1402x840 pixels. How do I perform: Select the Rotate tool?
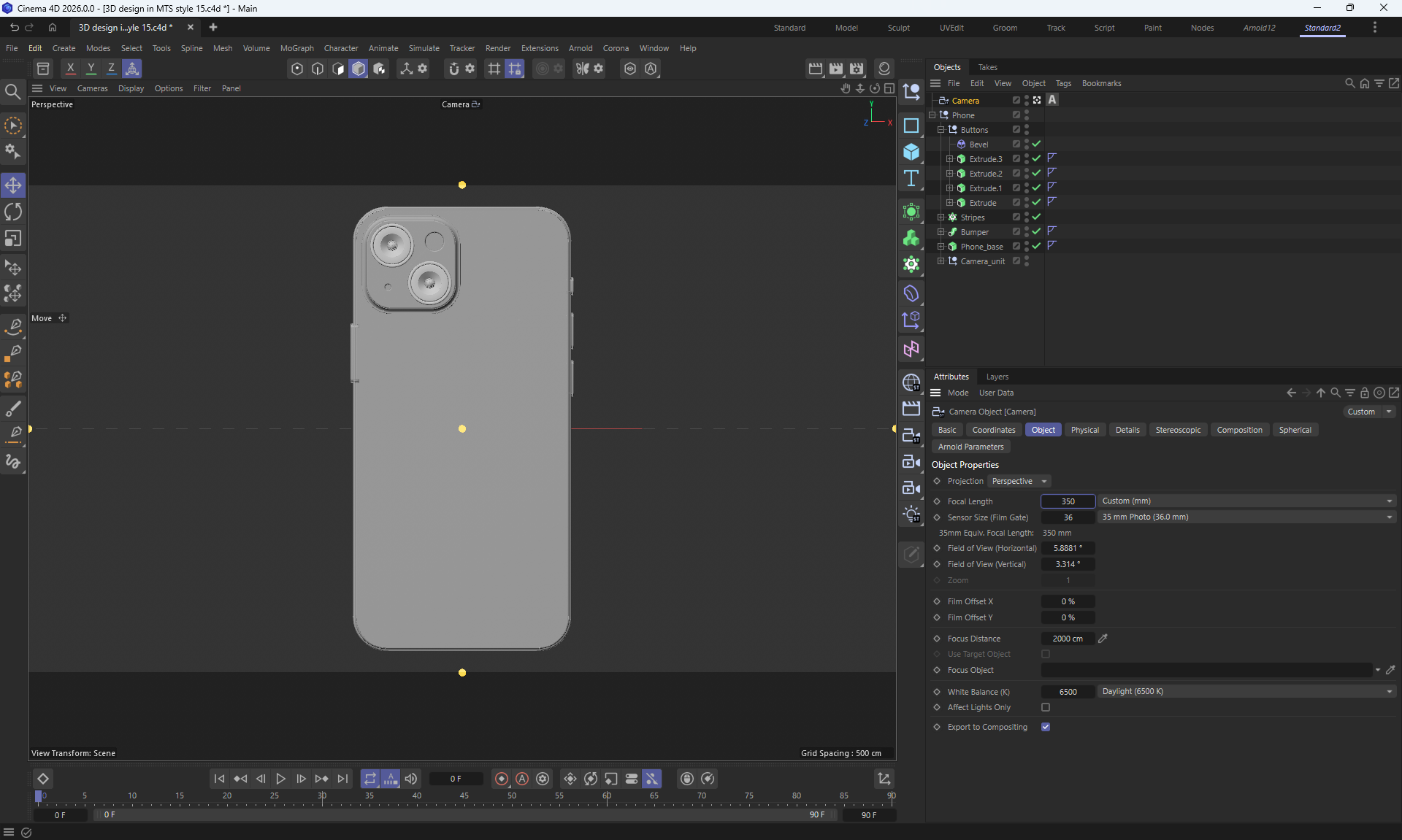tap(13, 212)
